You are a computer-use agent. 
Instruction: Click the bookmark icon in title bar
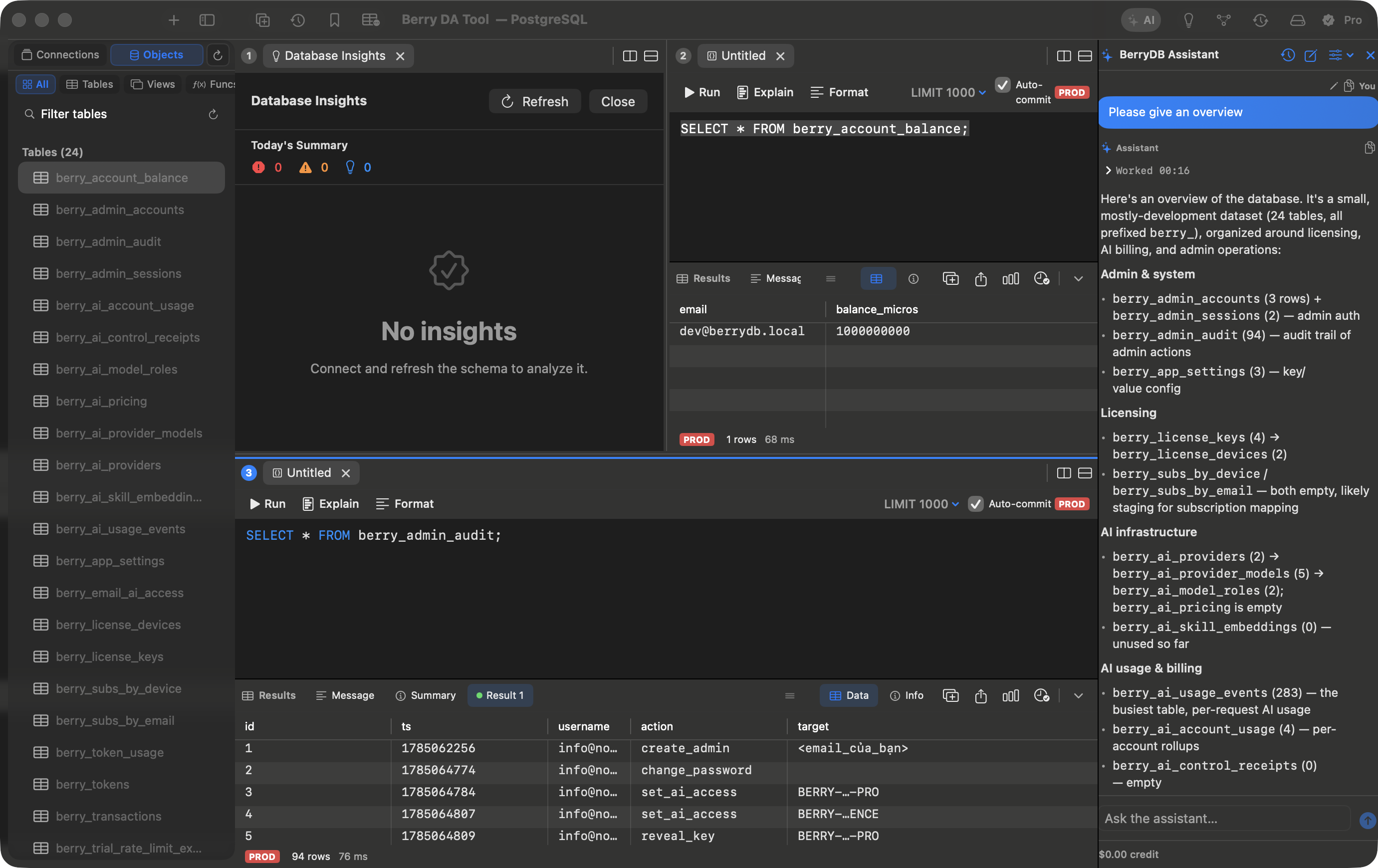(x=335, y=20)
